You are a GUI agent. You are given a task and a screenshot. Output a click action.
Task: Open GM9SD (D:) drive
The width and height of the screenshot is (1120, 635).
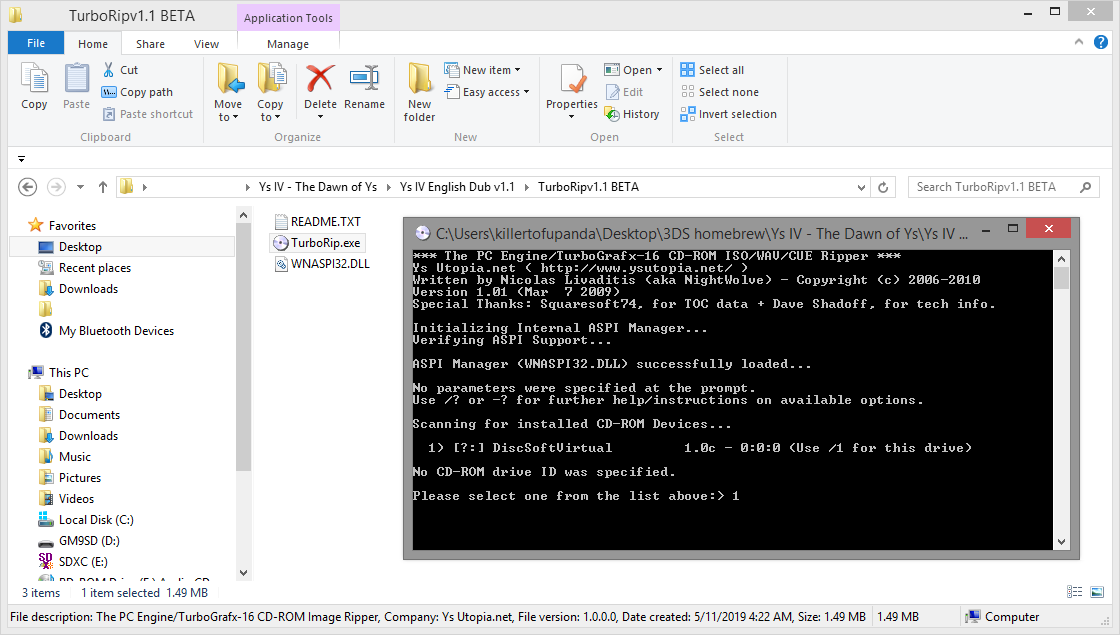89,541
